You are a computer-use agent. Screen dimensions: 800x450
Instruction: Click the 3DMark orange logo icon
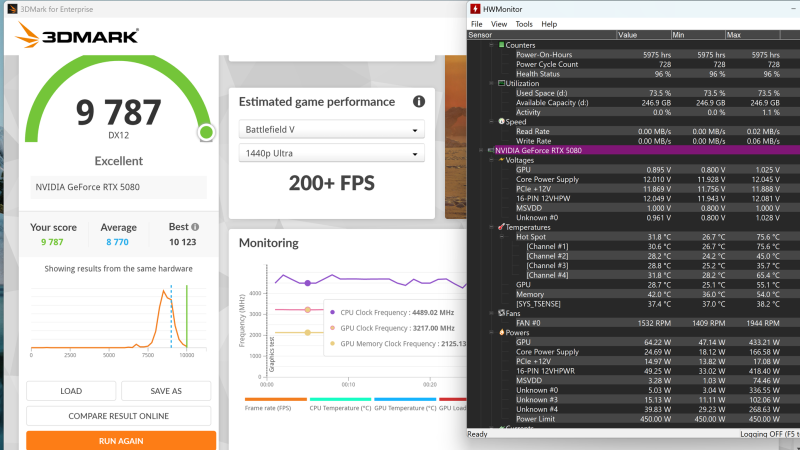pyautogui.click(x=27, y=35)
